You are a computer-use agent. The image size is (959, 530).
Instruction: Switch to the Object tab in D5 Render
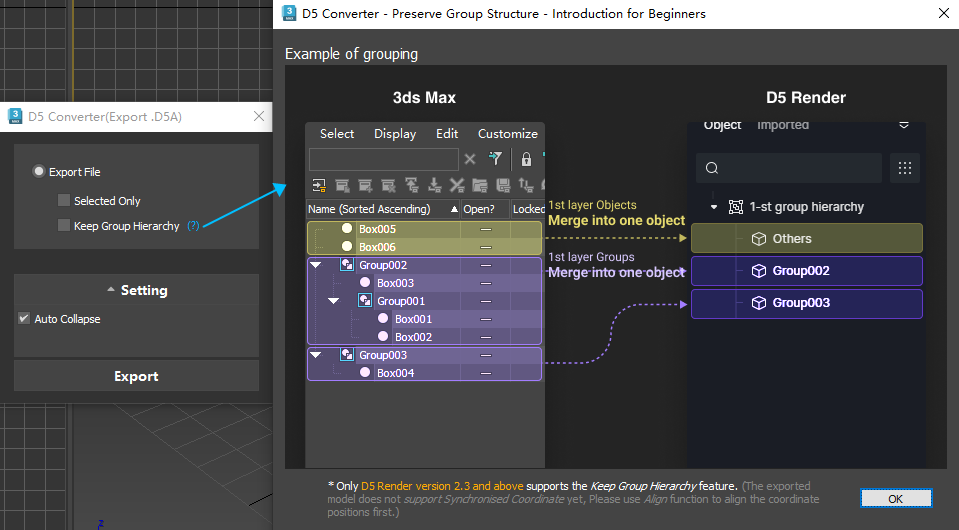click(x=722, y=125)
